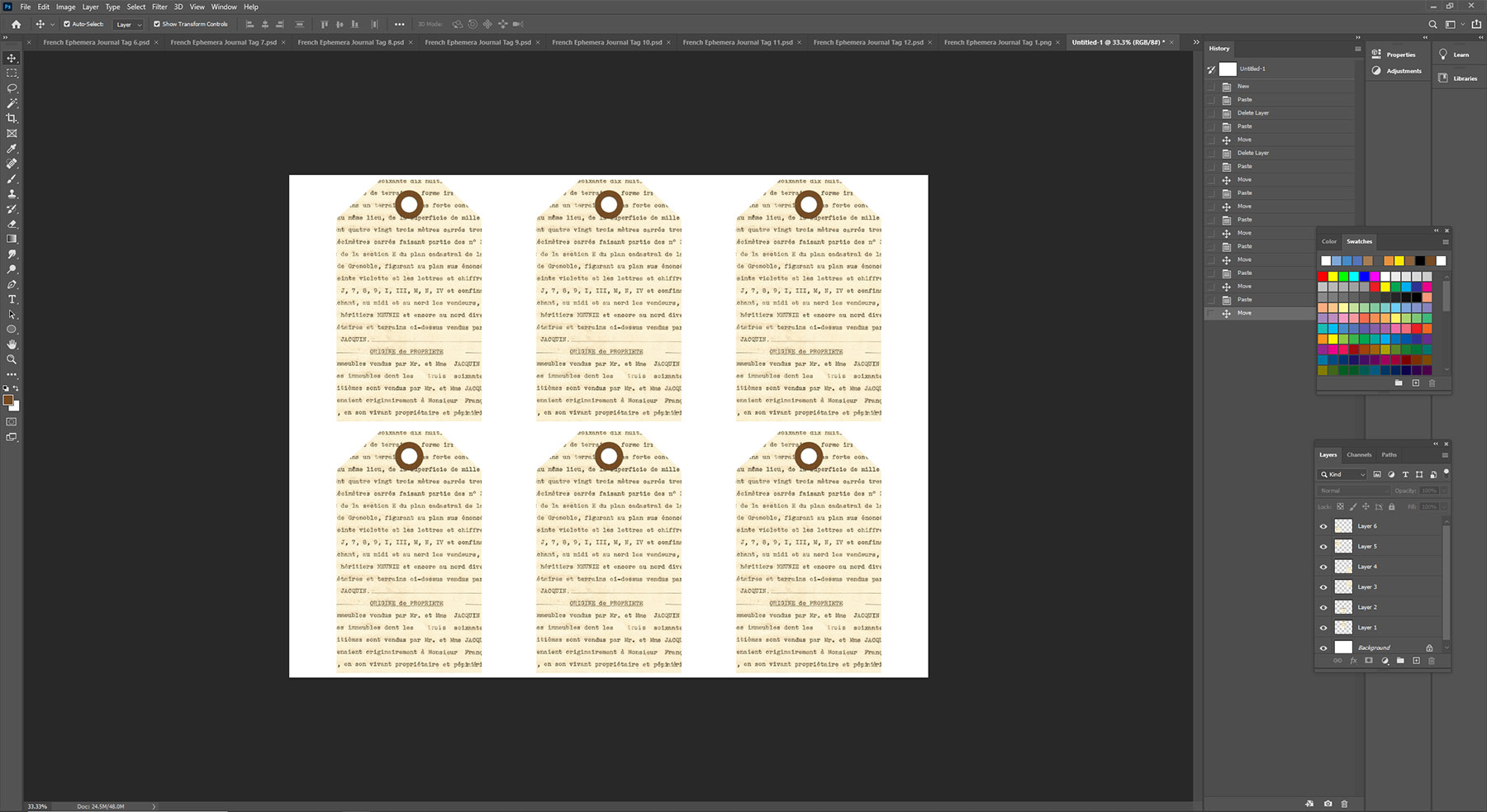Open Layers panel options menu

tap(1445, 455)
